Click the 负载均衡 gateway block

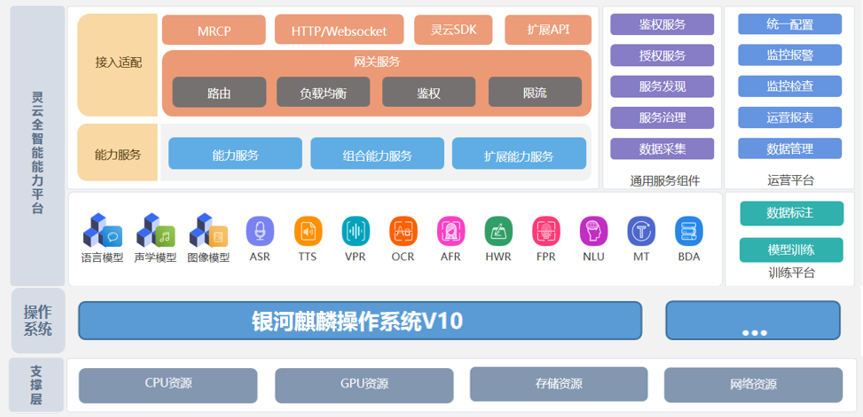pos(323,92)
